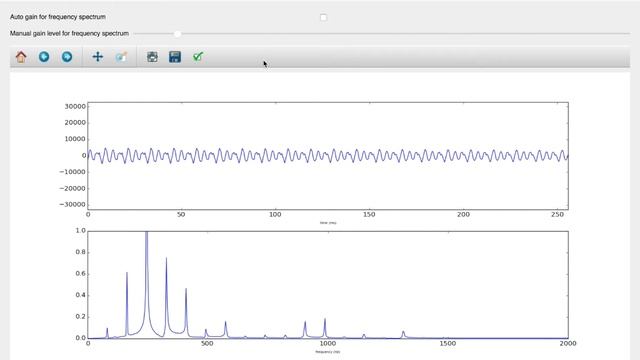Click the 500 tick on frequency axis
This screenshot has width=640, height=360.
pyautogui.click(x=207, y=344)
